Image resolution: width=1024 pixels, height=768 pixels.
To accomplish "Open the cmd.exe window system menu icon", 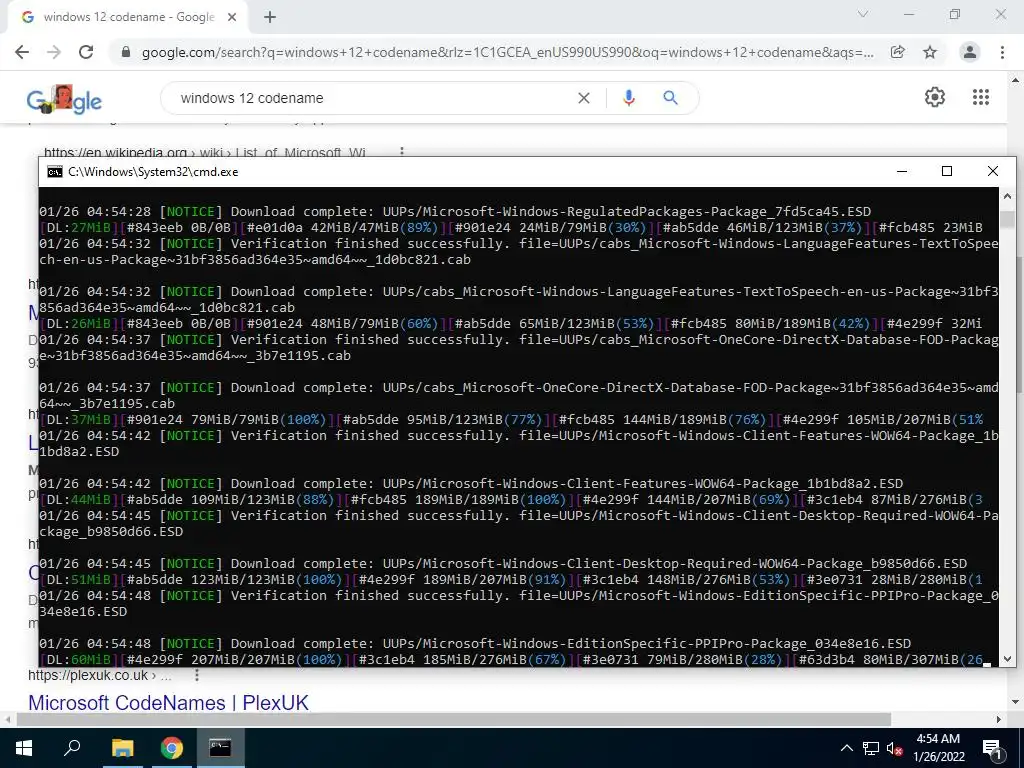I will pyautogui.click(x=55, y=172).
